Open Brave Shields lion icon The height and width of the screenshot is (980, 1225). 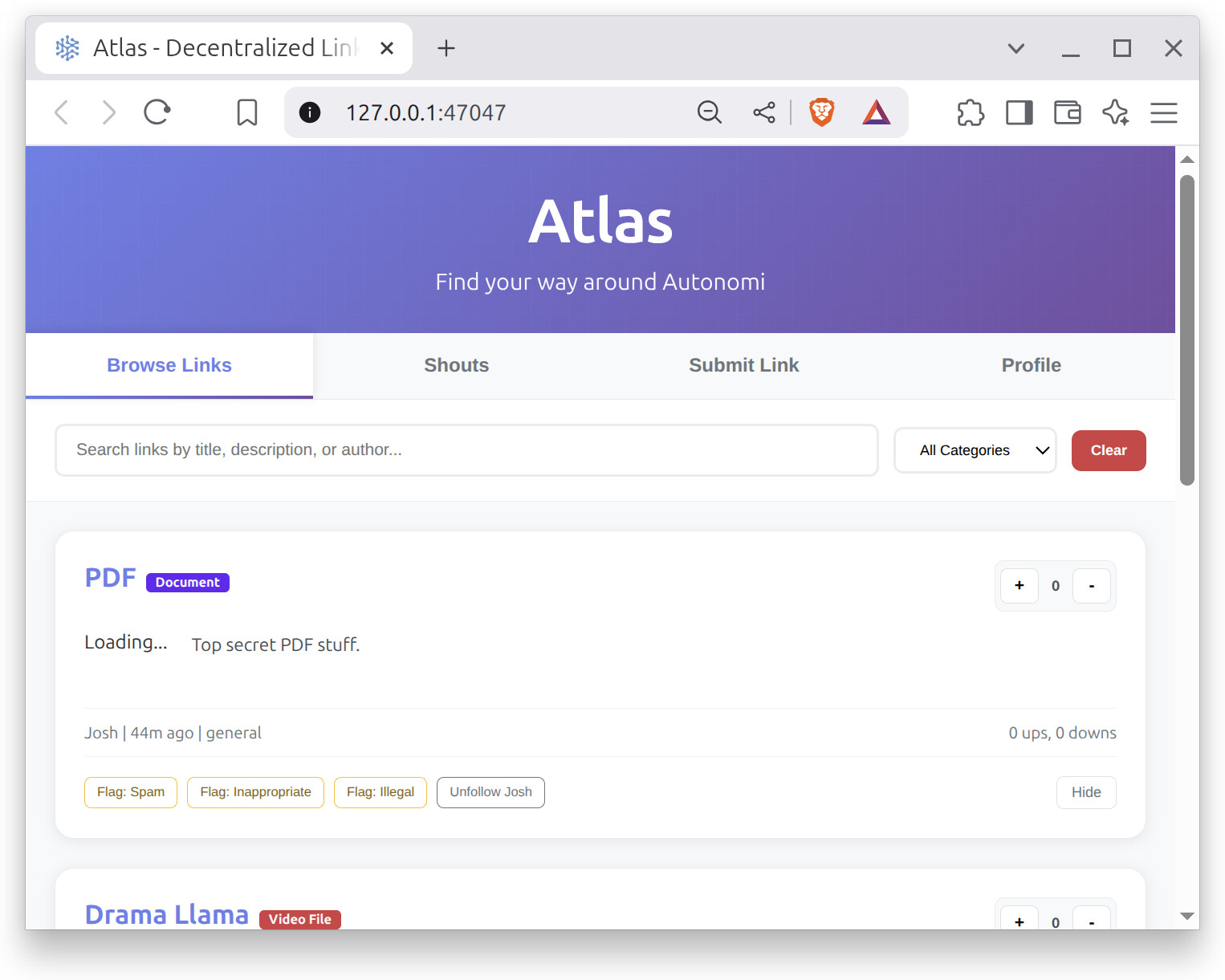click(x=822, y=112)
